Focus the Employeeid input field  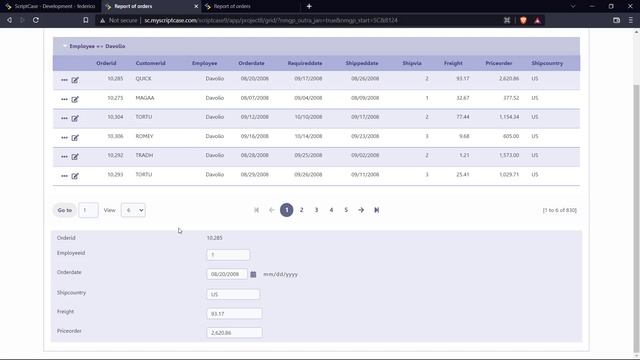click(x=228, y=255)
